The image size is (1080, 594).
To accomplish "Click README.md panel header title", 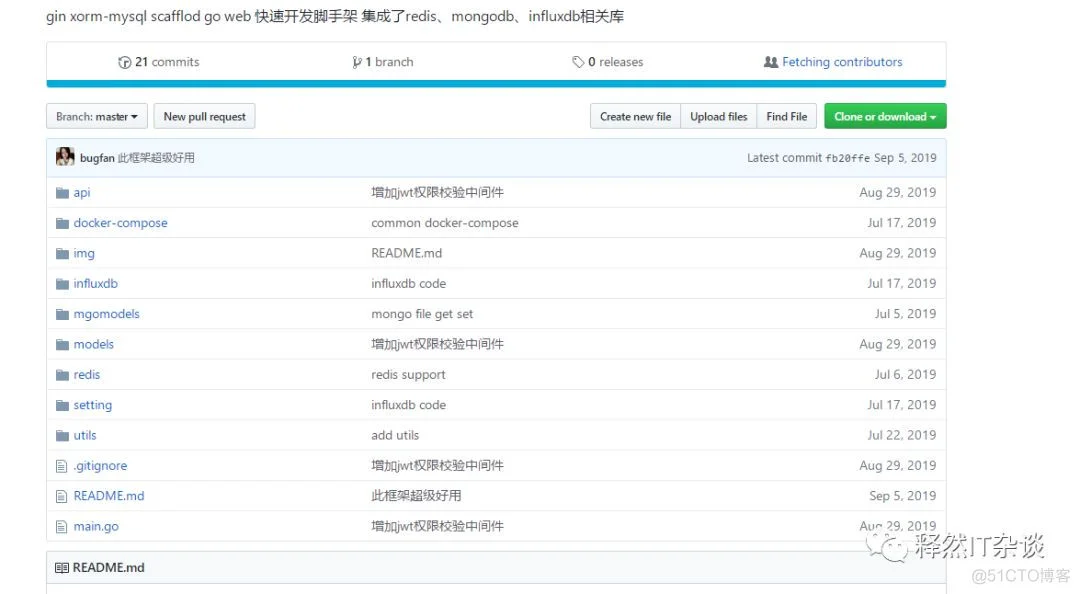I will pyautogui.click(x=108, y=568).
